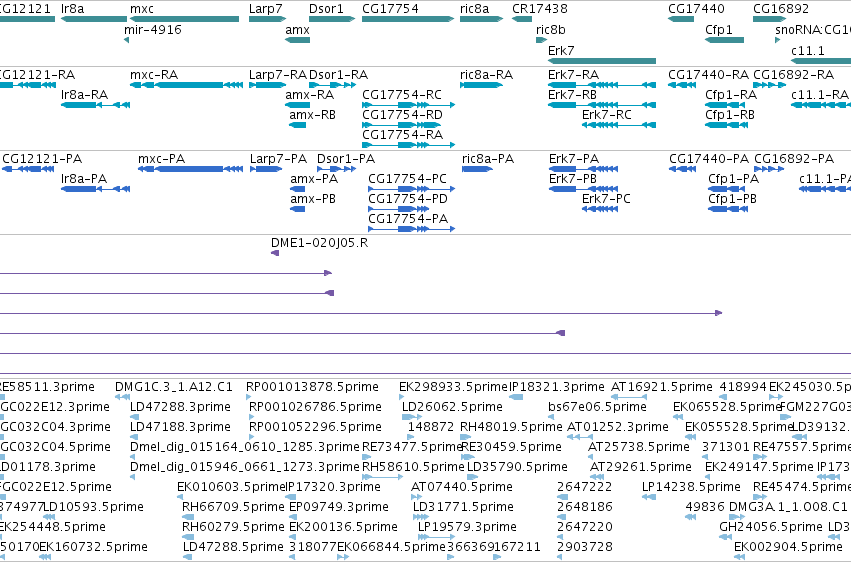Click the 'Cfp1-RB' transcript label
The width and height of the screenshot is (851, 562).
pyautogui.click(x=730, y=114)
